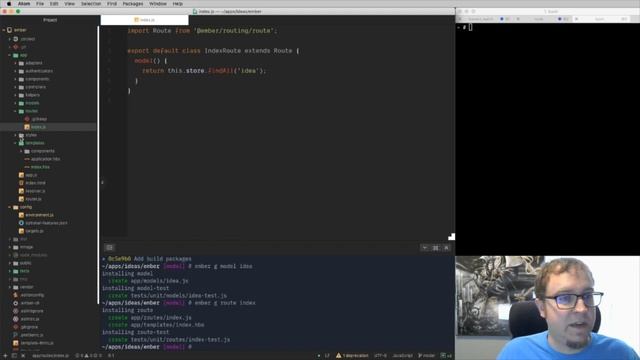Image resolution: width=640 pixels, height=360 pixels.
Task: Close the bottom terminal panel
Action: point(446,248)
